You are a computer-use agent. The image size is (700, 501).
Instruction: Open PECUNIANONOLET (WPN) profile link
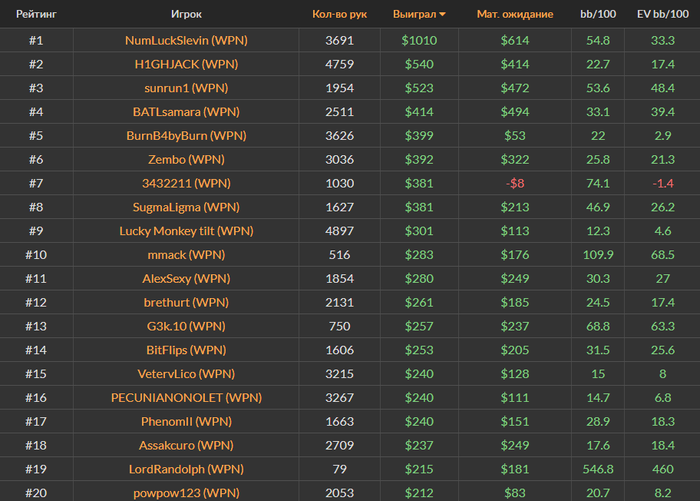tap(186, 397)
